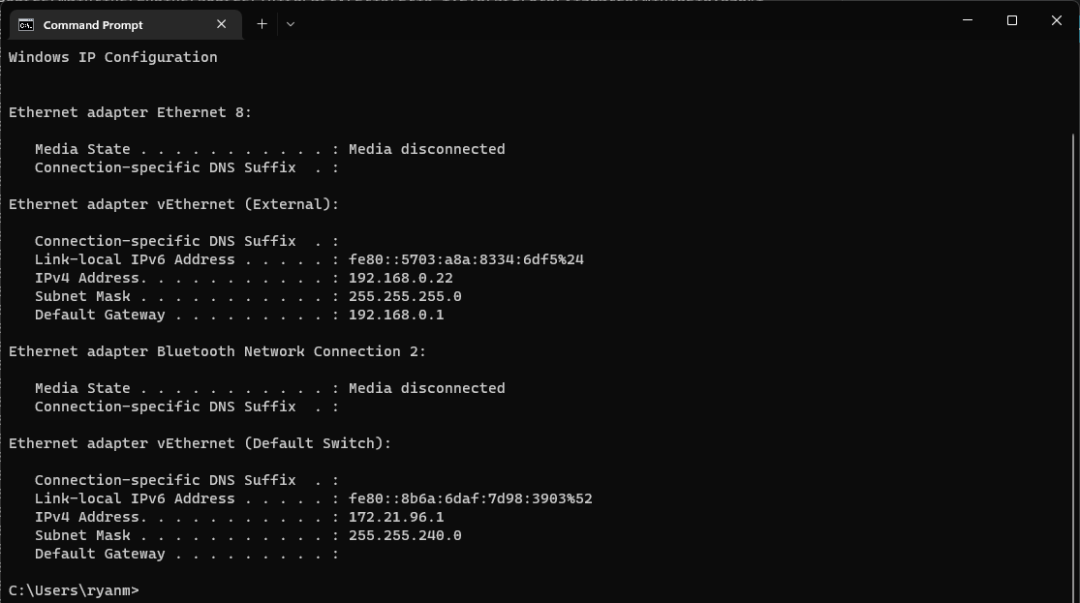Image resolution: width=1080 pixels, height=603 pixels.
Task: Click the Windows IP Configuration heading
Action: [113, 57]
